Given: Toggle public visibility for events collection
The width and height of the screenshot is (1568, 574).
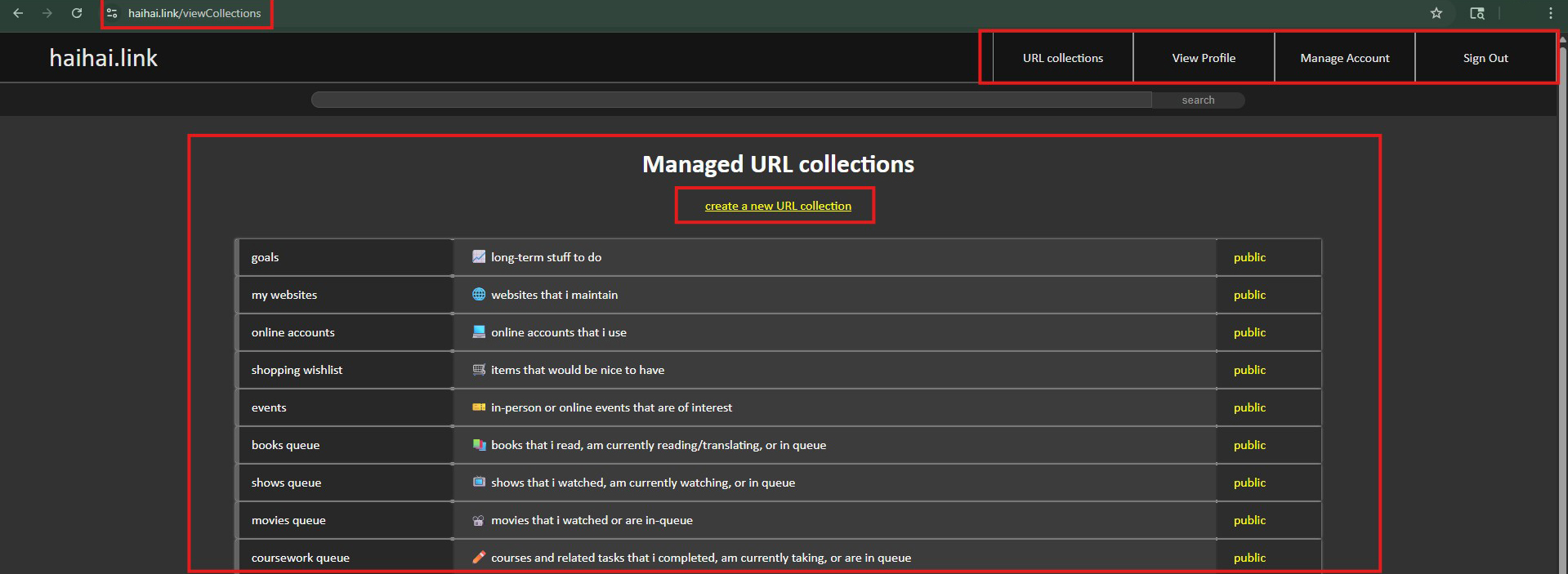Looking at the screenshot, I should pos(1249,407).
